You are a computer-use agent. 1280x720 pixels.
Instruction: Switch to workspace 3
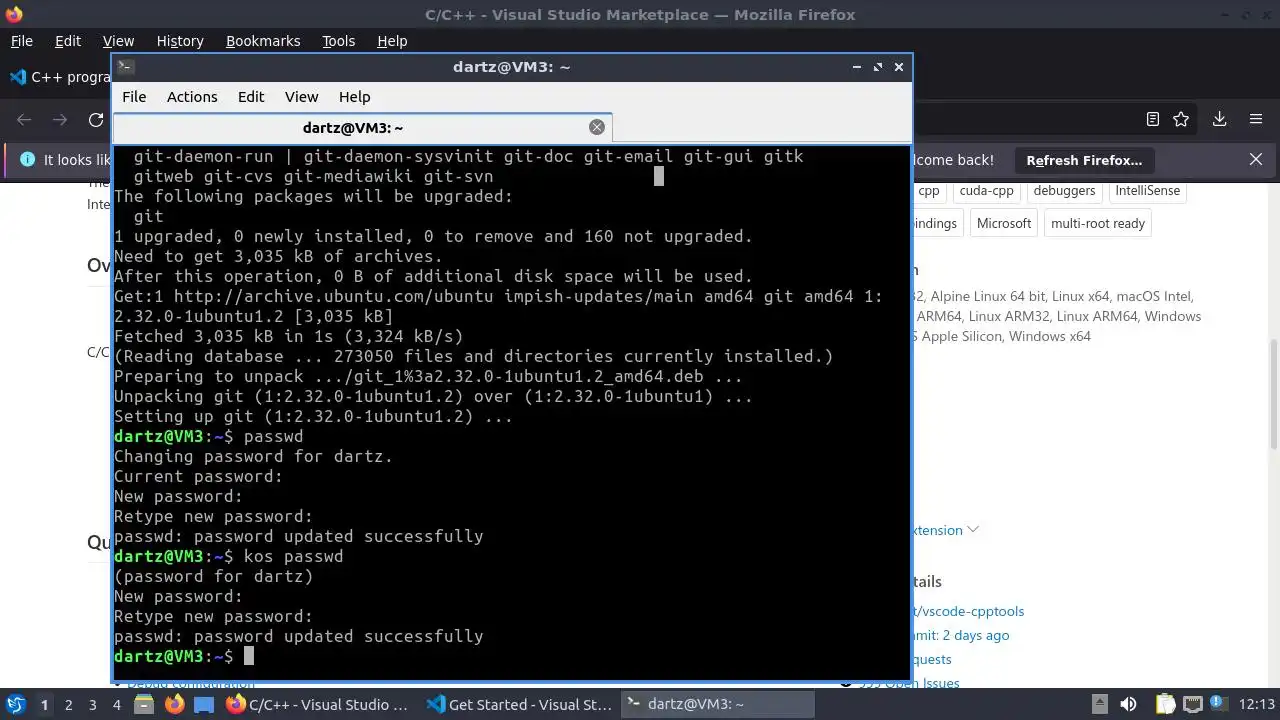(x=92, y=705)
